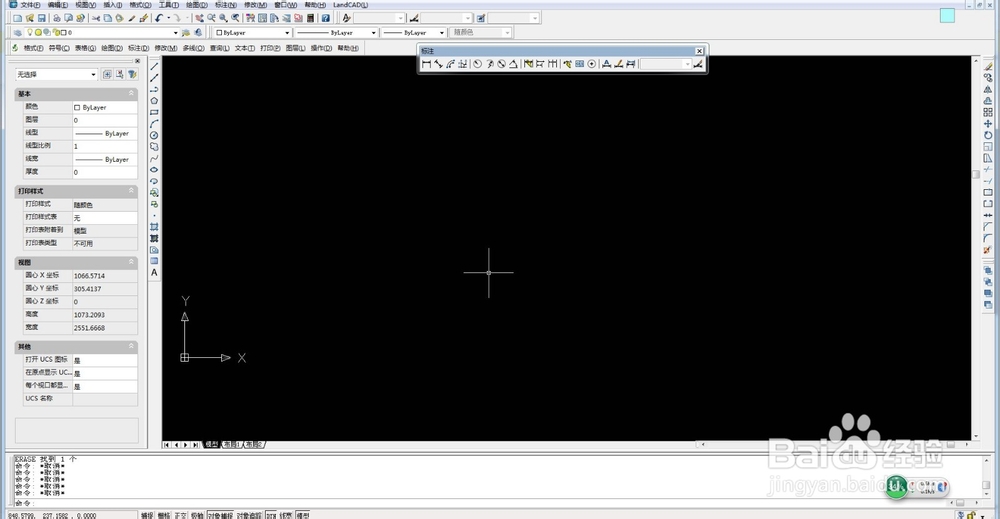Toggle 模型 model space button in status bar
This screenshot has width=1000, height=519.
pos(302,515)
